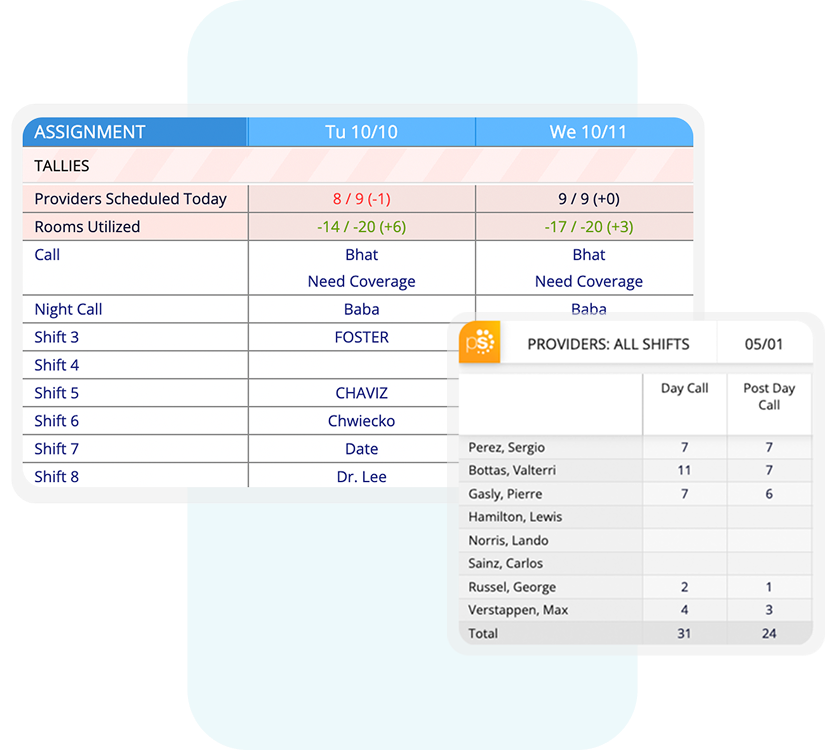This screenshot has height=750, width=825.
Task: Select the ASSIGNMENT column header
Action: (90, 132)
